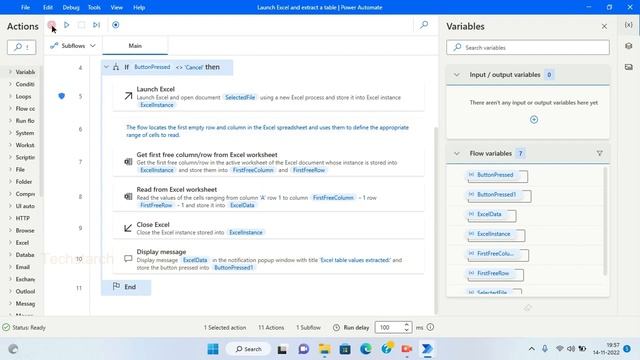Screen dimensions: 640x360
Task: Add a new input/output variable plus
Action: pyautogui.click(x=534, y=120)
